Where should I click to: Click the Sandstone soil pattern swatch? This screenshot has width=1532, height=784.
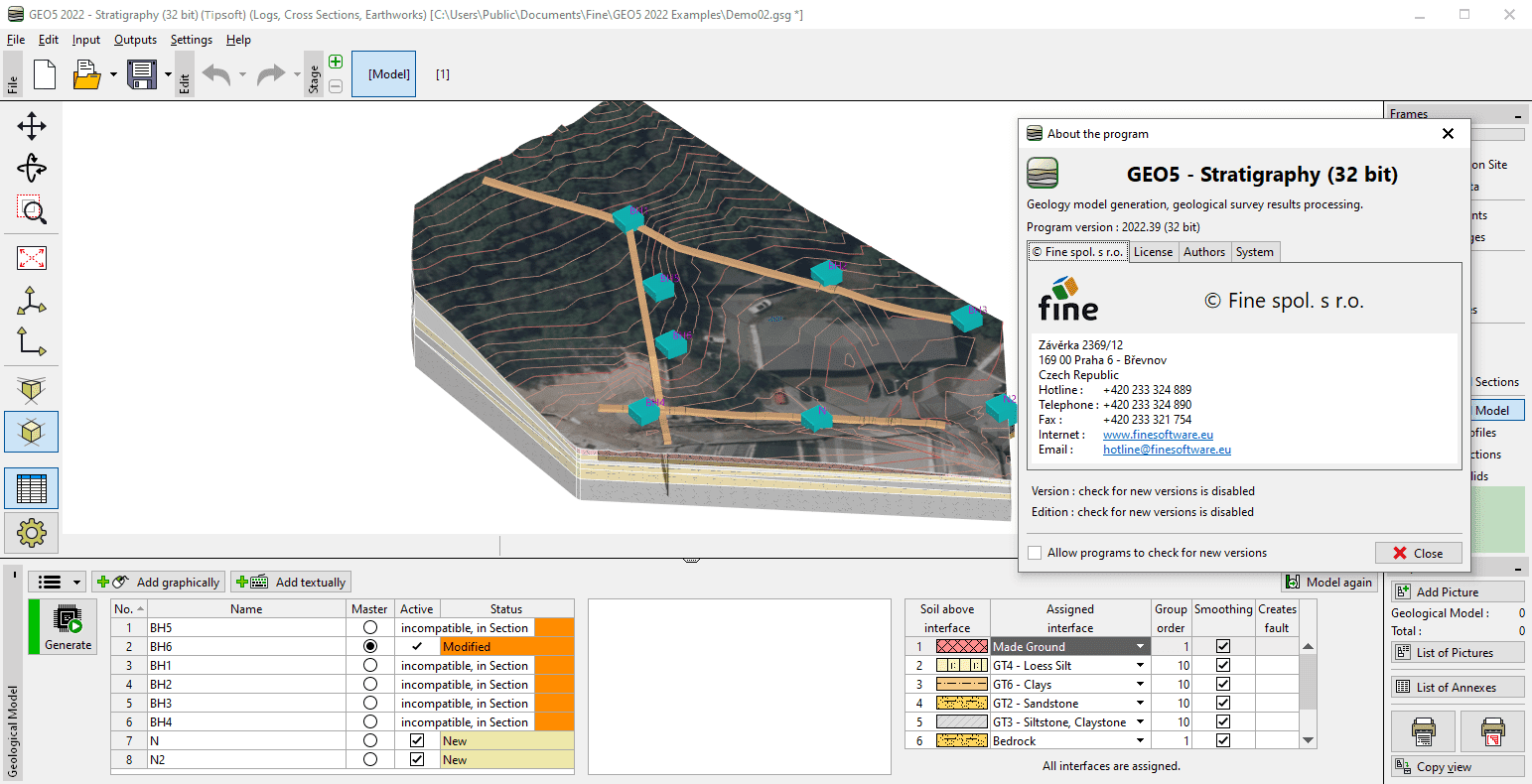961,704
